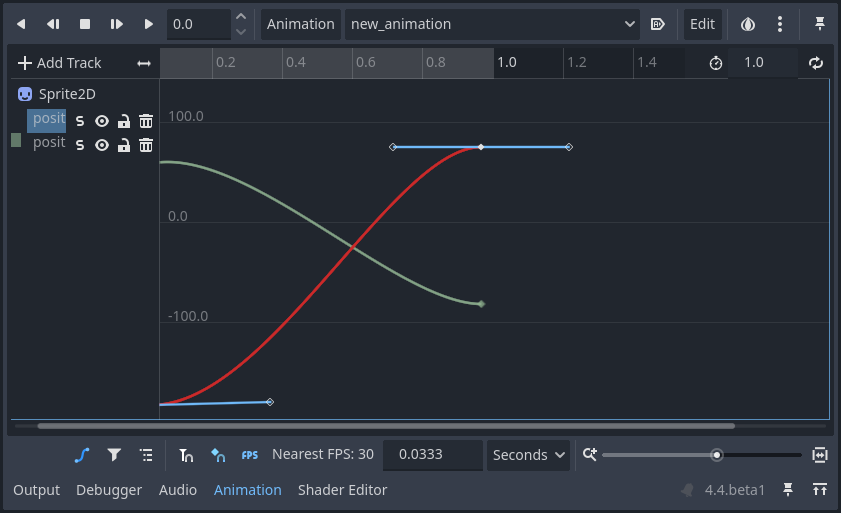Pin the AnimationPlayer with top pin icon
This screenshot has height=513, width=841.
coord(820,23)
